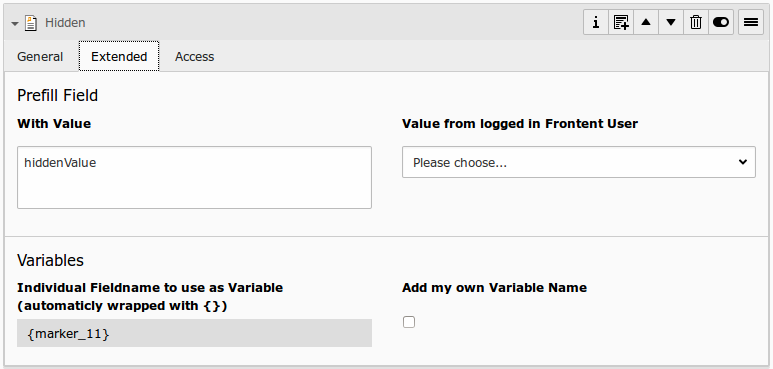Click the With Value label

tap(54, 124)
